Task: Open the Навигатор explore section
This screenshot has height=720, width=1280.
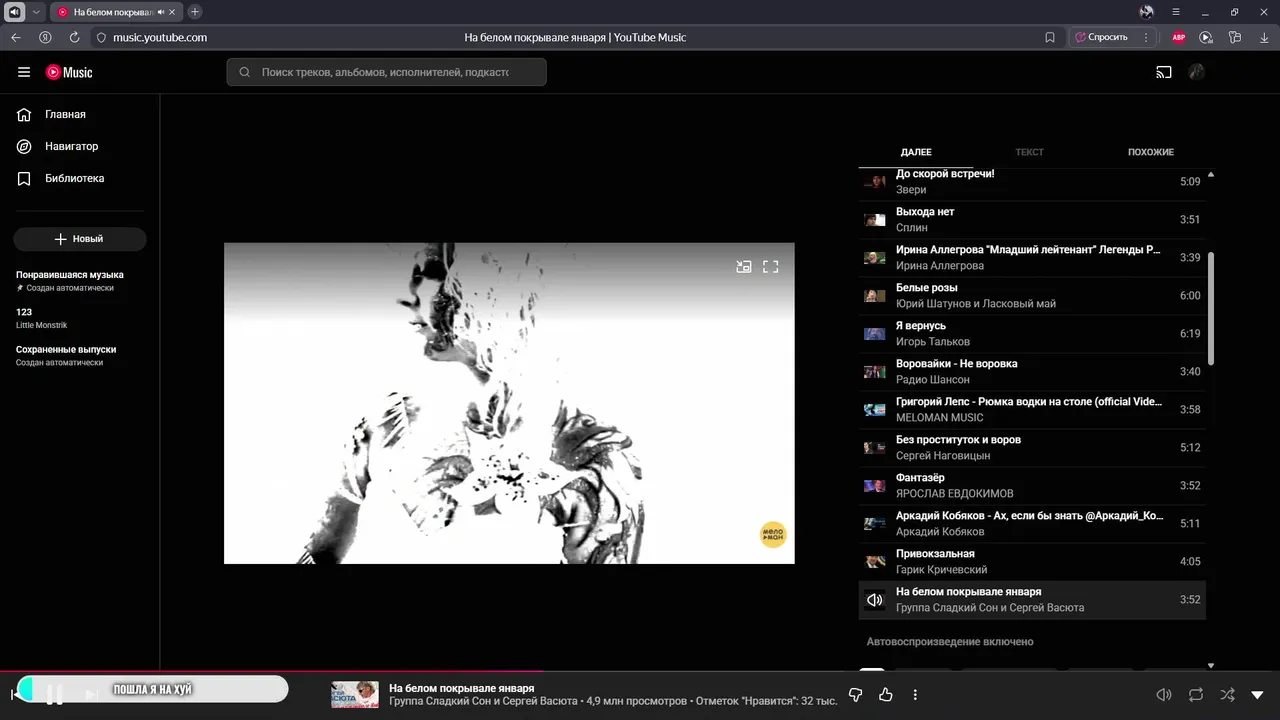Action: [x=80, y=146]
